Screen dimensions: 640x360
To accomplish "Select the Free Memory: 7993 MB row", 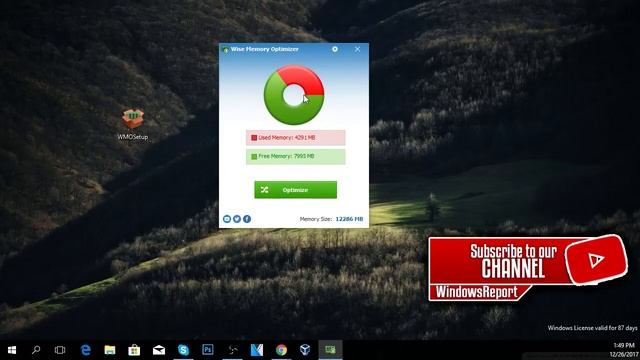I will click(296, 156).
